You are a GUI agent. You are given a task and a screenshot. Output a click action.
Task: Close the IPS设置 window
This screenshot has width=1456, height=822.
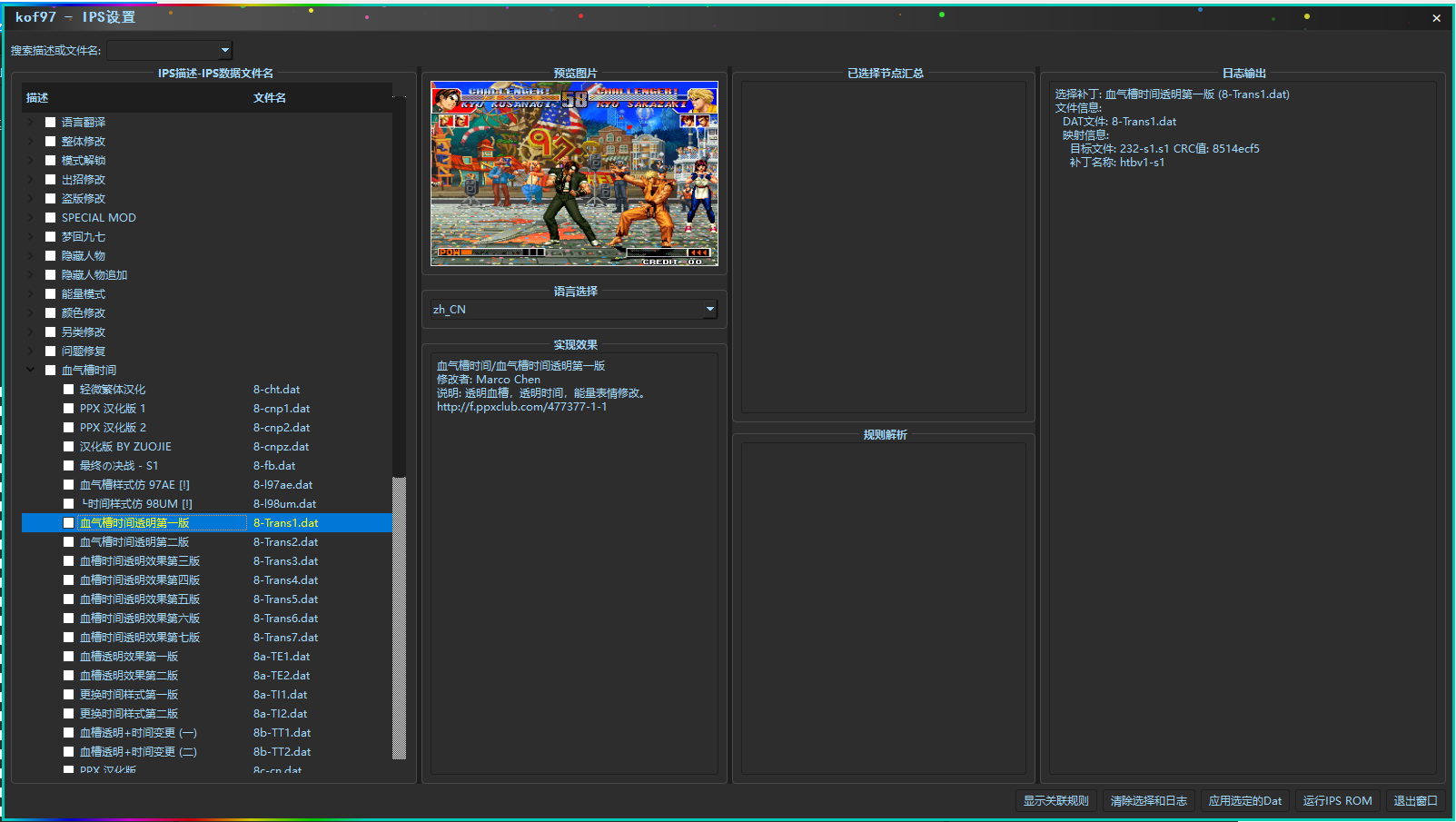(x=1436, y=17)
